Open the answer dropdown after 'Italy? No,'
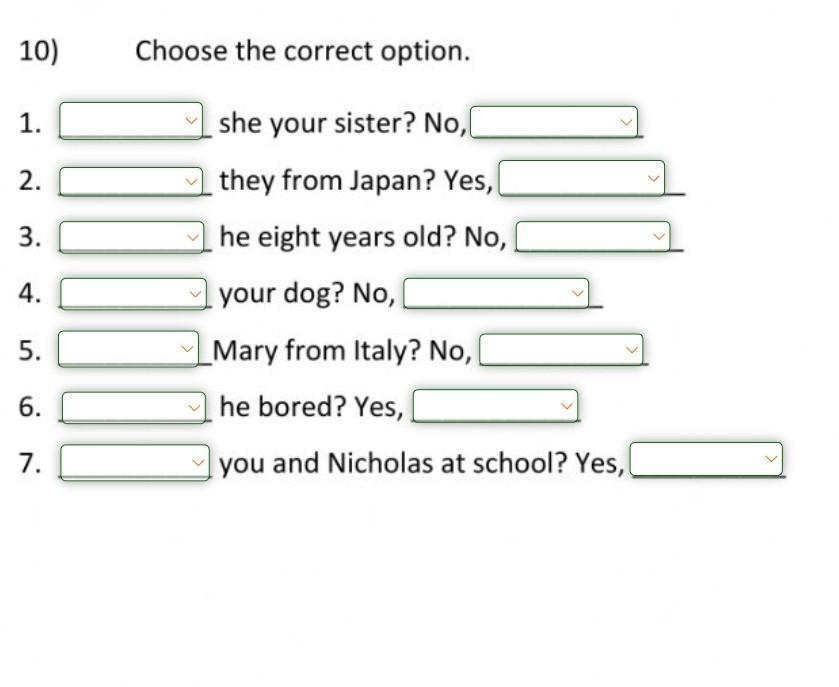This screenshot has height=687, width=839. [x=561, y=349]
